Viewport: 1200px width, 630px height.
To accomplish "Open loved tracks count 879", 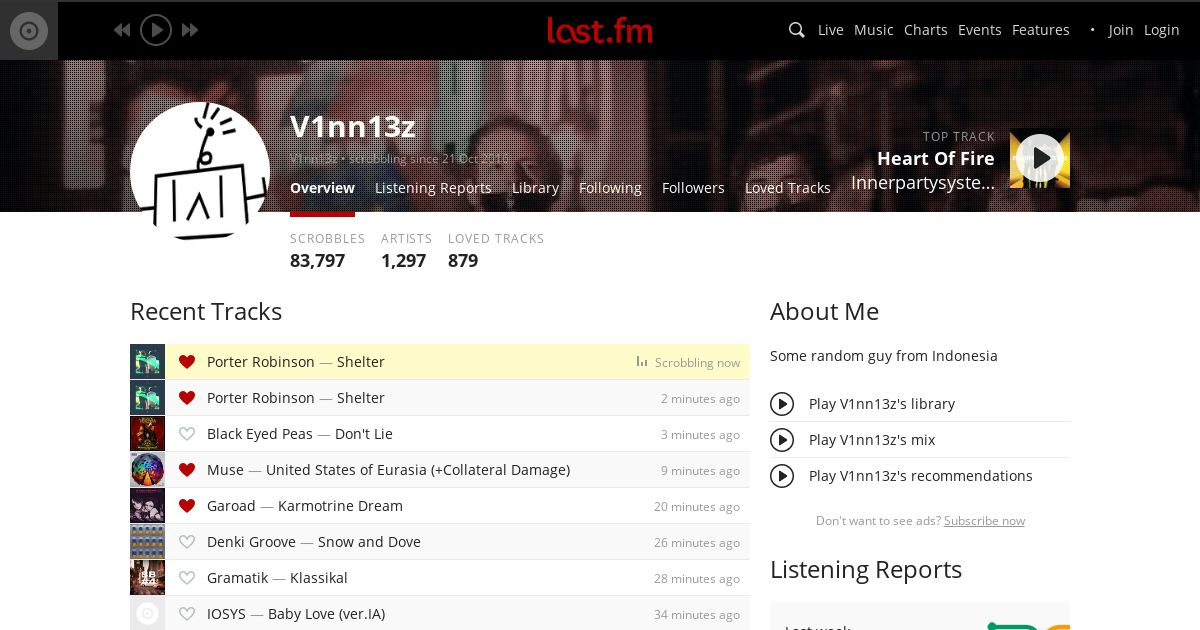I will [x=463, y=261].
